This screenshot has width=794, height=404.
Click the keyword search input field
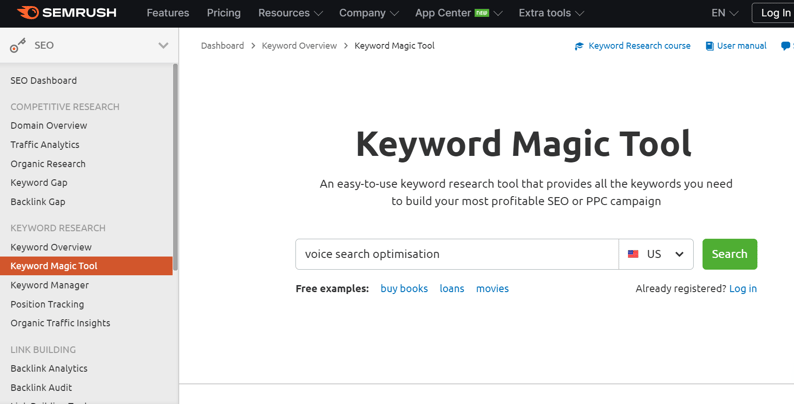tap(457, 254)
